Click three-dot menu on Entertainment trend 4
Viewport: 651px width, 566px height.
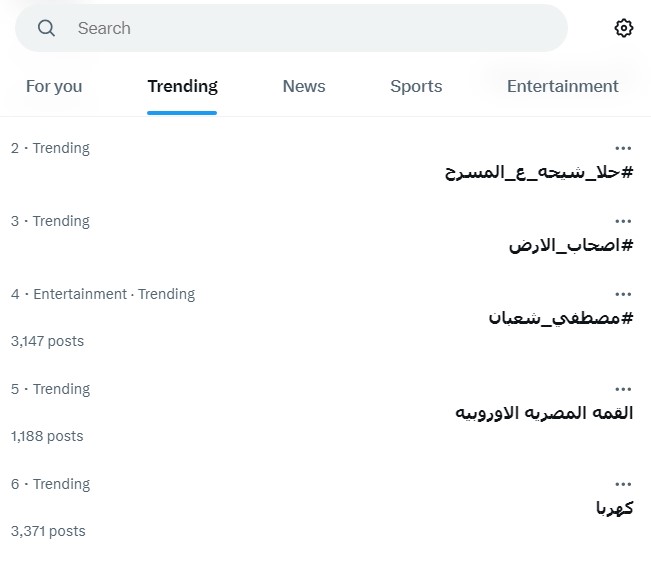tap(623, 294)
